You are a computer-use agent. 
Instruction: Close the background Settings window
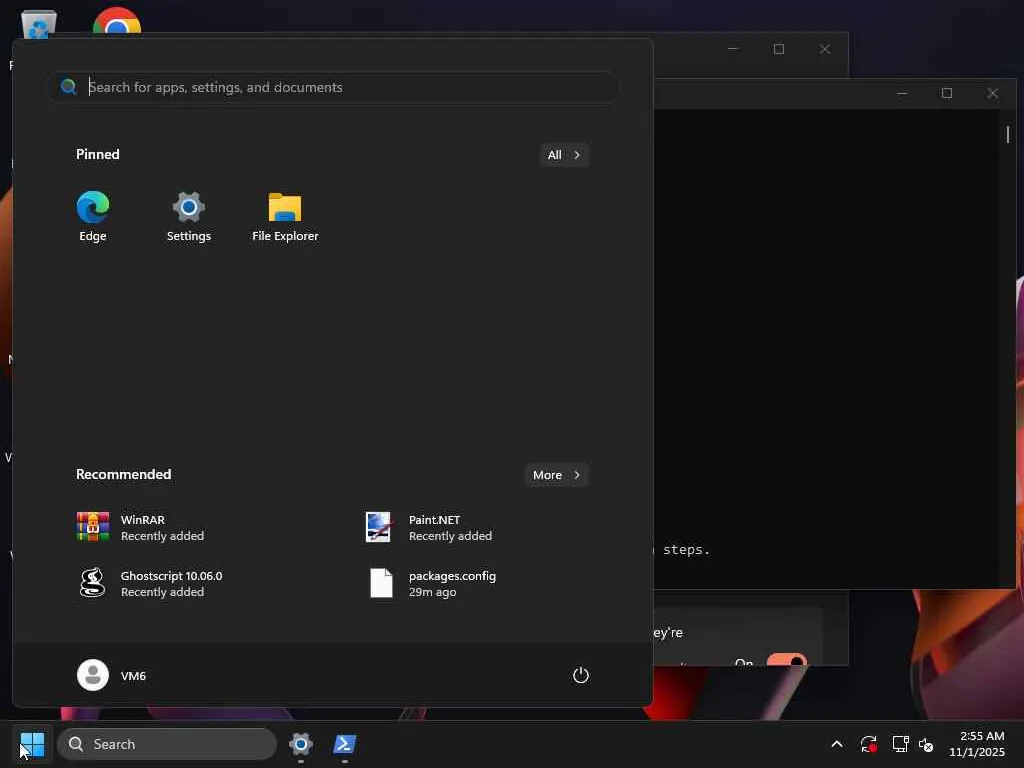click(825, 49)
